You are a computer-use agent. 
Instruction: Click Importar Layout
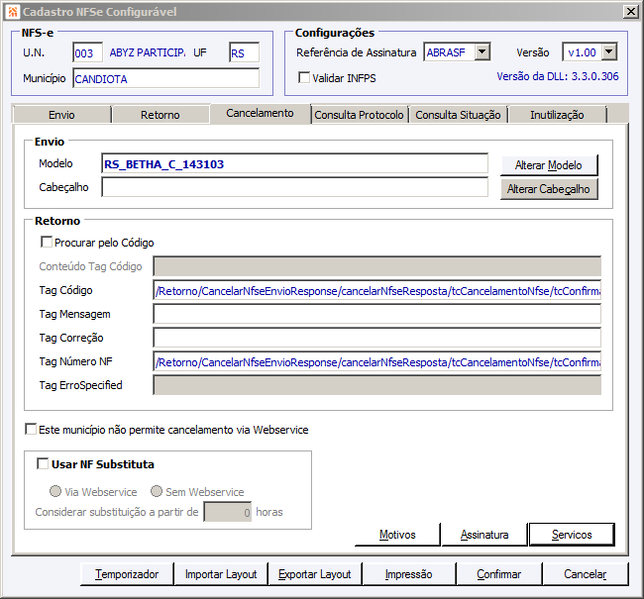(221, 574)
